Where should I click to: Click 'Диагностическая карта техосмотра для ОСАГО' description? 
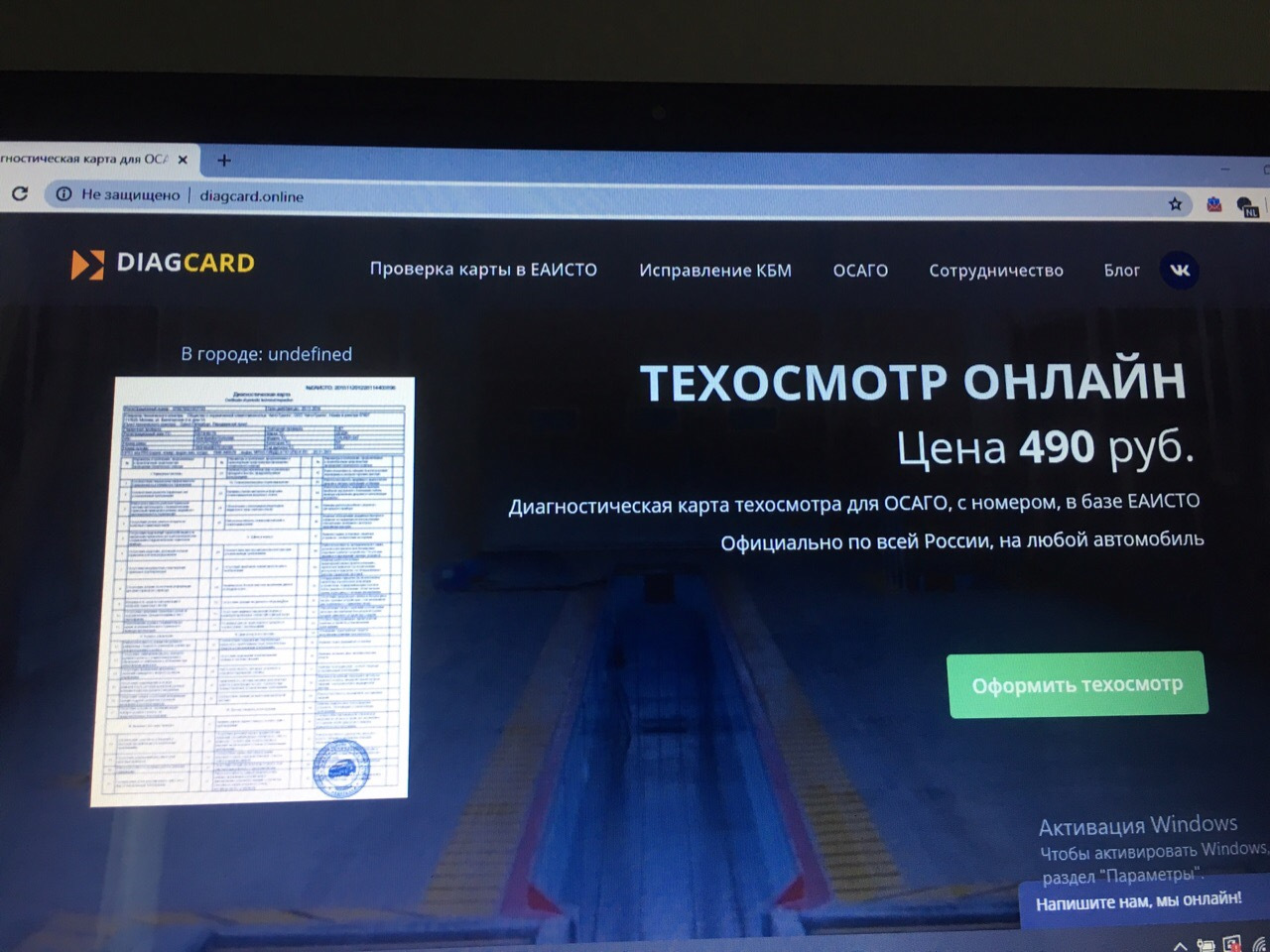pos(853,504)
